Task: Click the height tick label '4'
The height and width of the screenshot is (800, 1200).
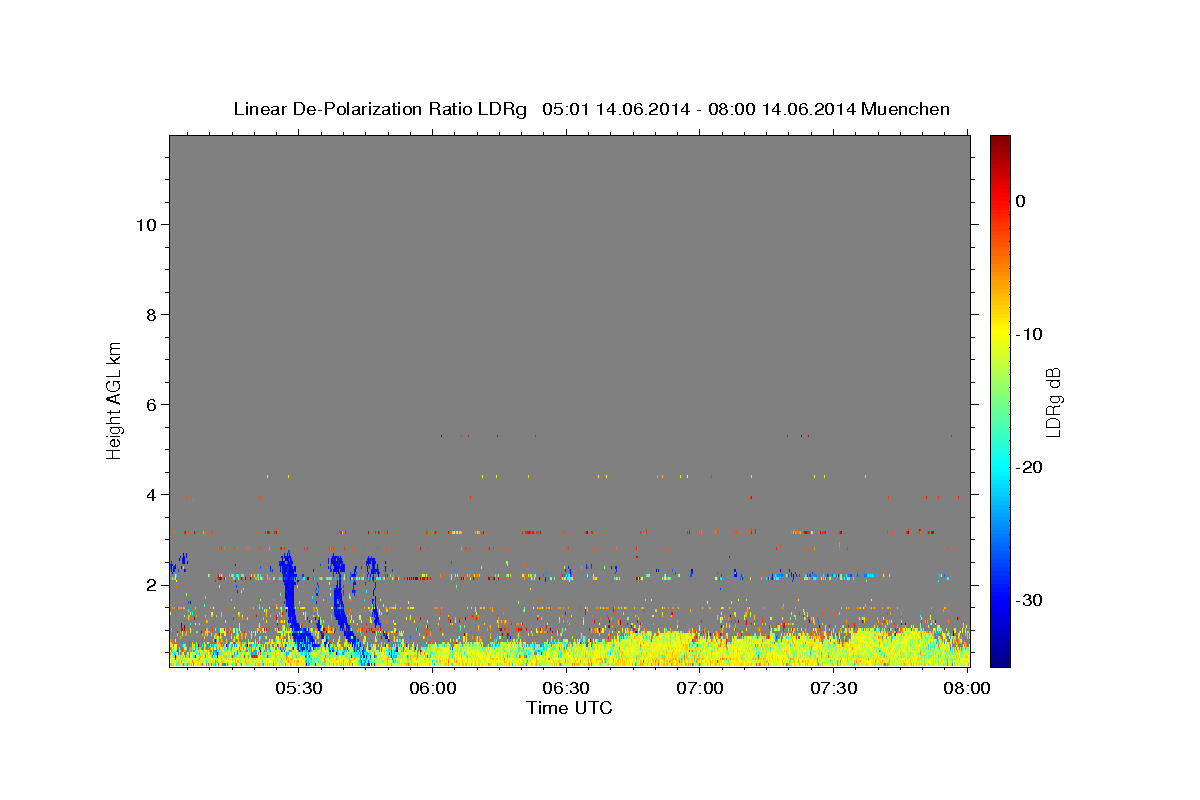Action: pos(152,494)
